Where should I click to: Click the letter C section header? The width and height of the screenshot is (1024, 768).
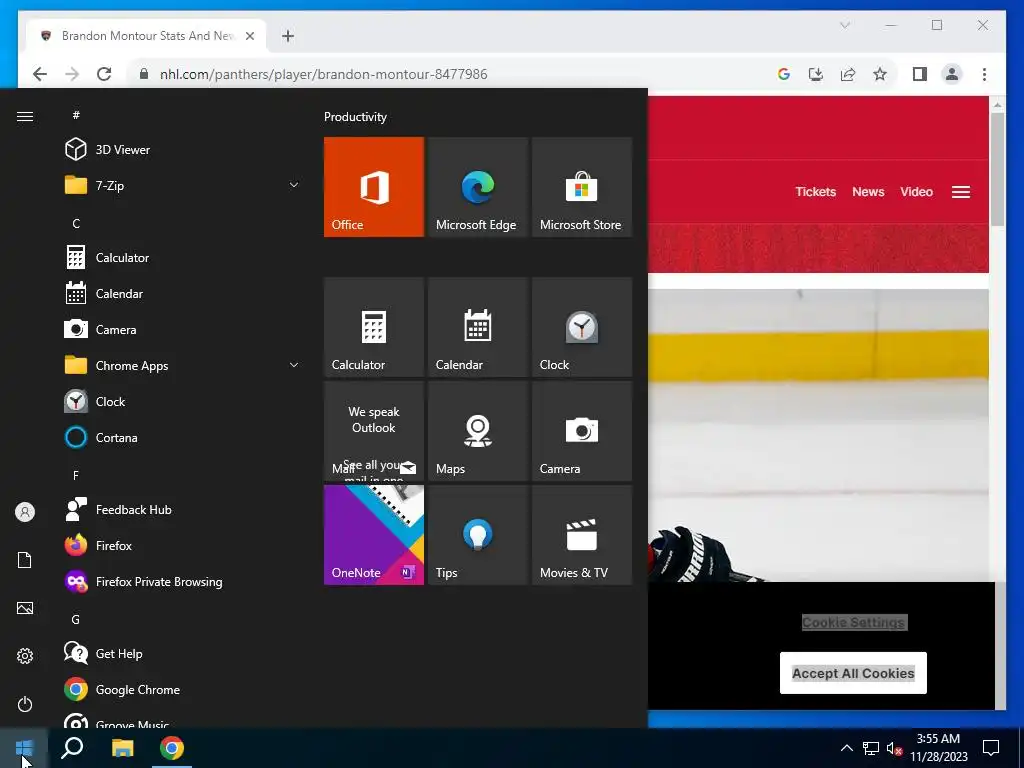tap(76, 223)
